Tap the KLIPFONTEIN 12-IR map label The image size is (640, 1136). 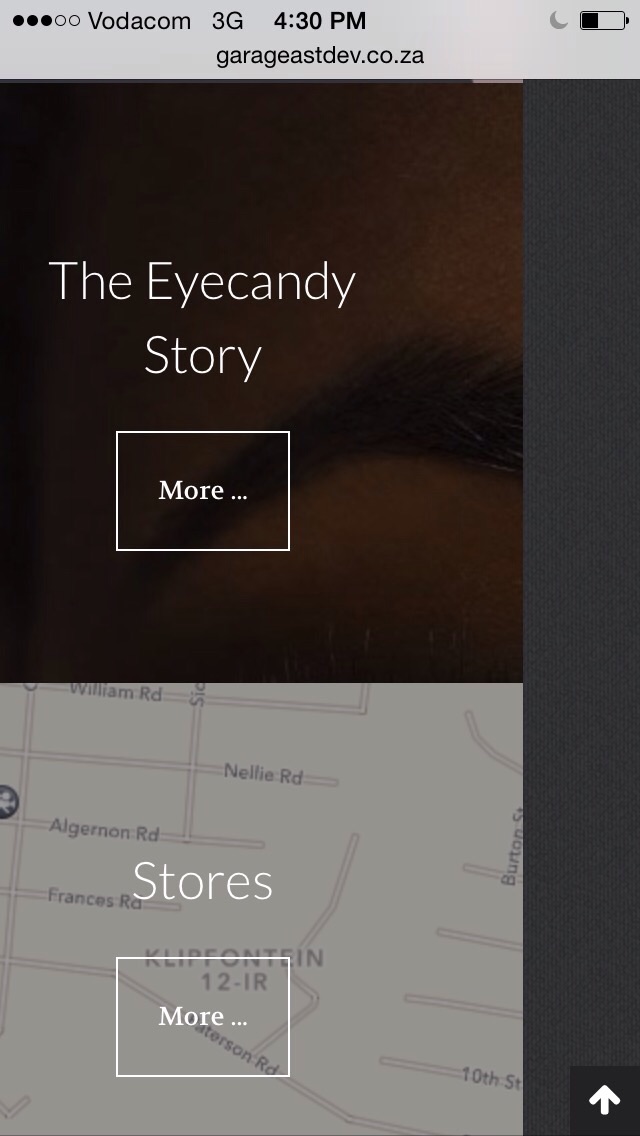pos(234,969)
